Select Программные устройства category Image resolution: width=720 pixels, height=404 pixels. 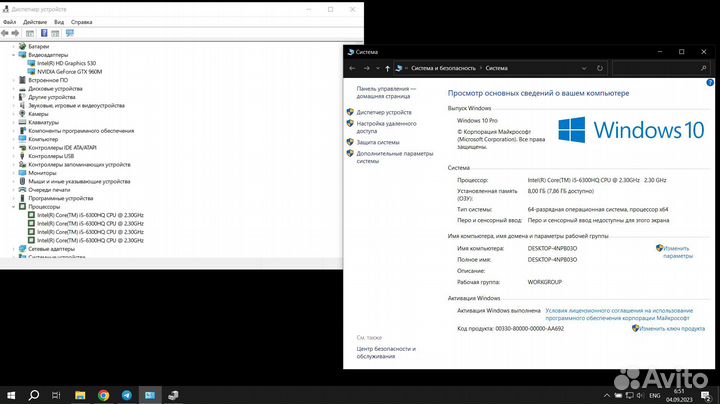pyautogui.click(x=61, y=198)
